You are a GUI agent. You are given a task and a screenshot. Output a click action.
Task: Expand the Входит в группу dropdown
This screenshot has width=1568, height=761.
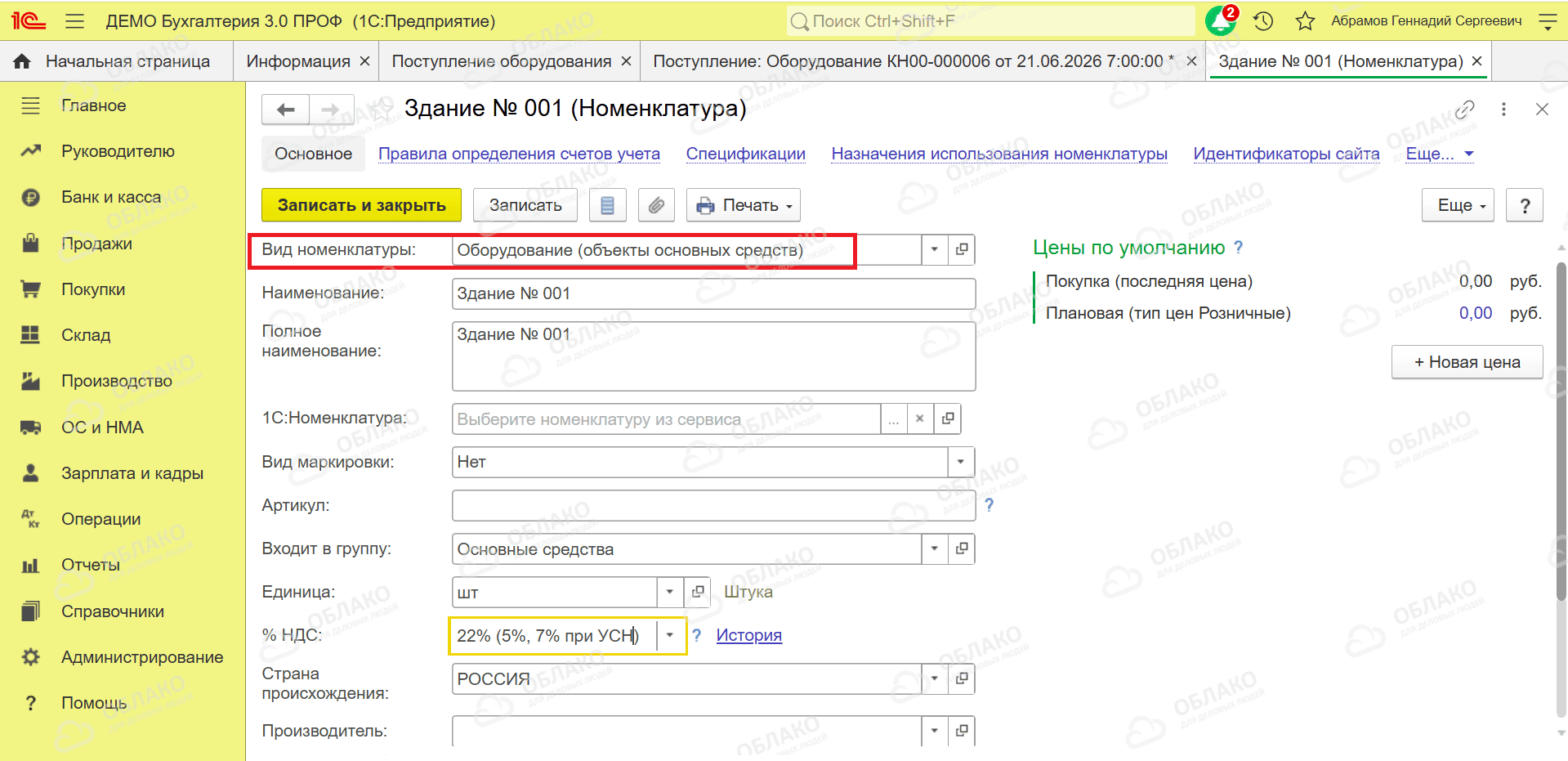(x=934, y=548)
